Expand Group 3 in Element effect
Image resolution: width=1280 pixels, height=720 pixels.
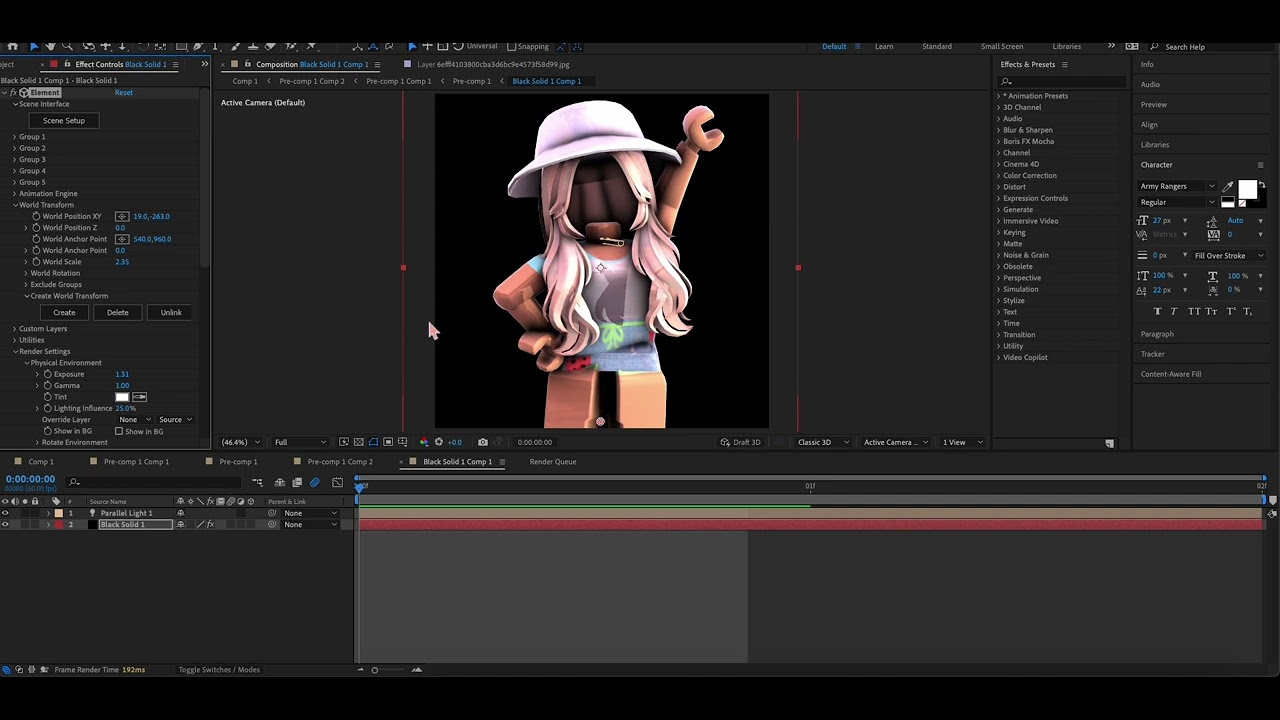[x=14, y=159]
